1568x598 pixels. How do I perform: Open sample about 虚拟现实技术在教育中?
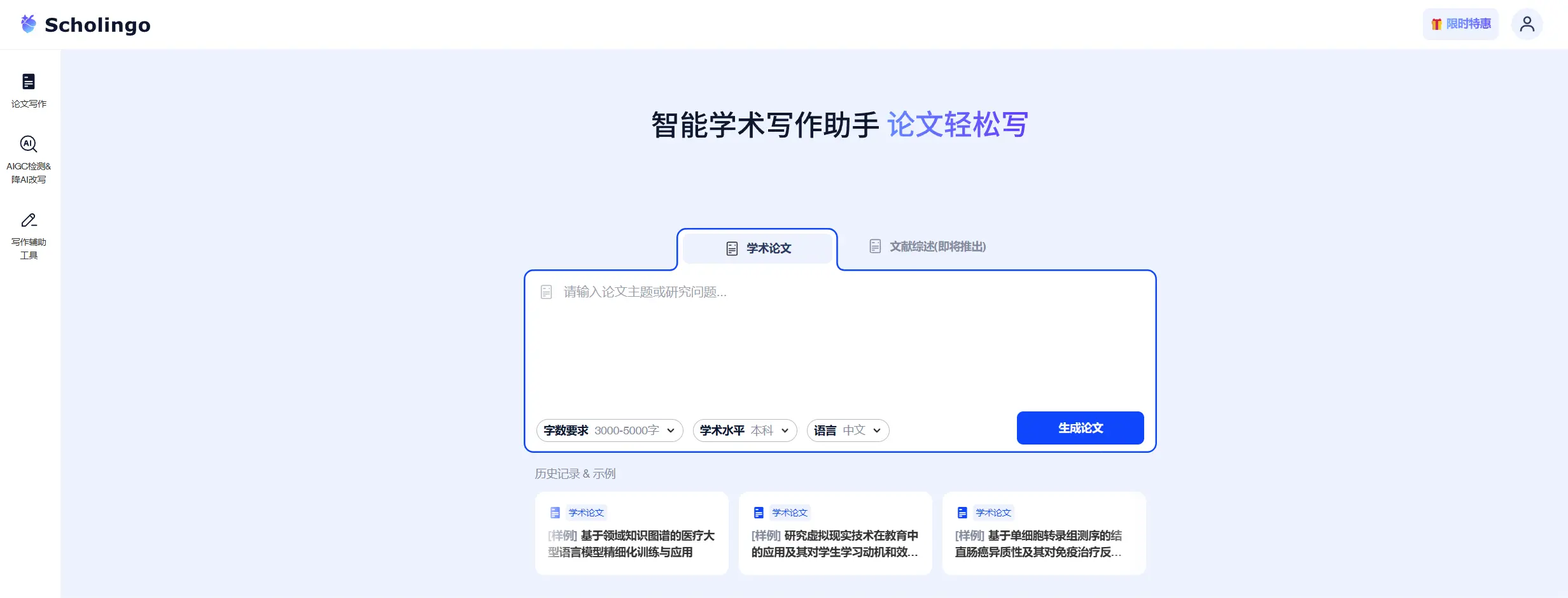834,544
